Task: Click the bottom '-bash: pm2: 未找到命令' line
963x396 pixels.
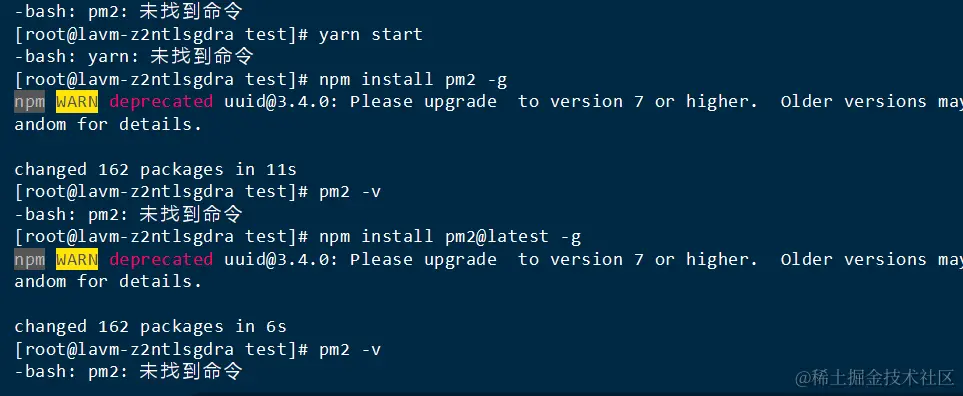Action: (x=128, y=371)
